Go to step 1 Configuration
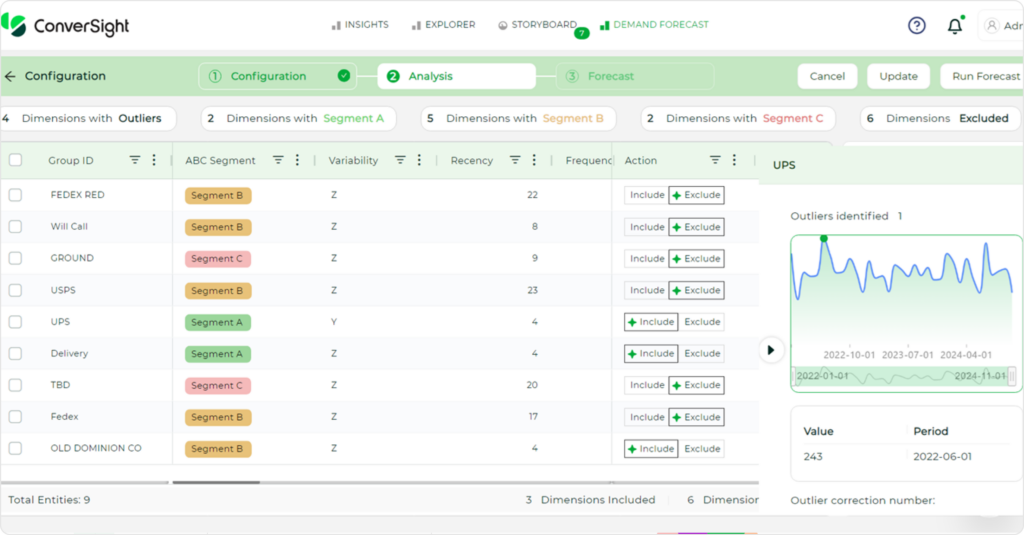The image size is (1024, 535). [278, 76]
